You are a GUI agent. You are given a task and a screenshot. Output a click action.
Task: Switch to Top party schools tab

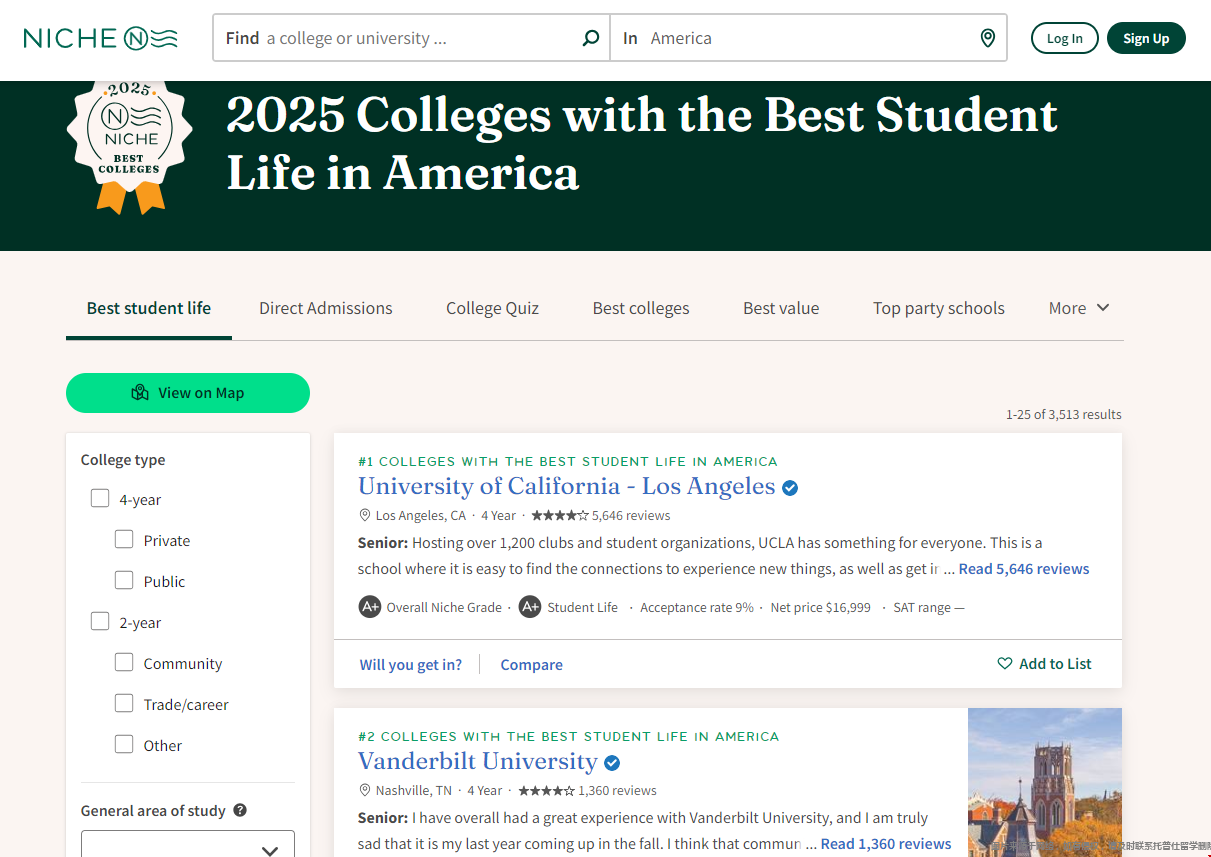[939, 308]
